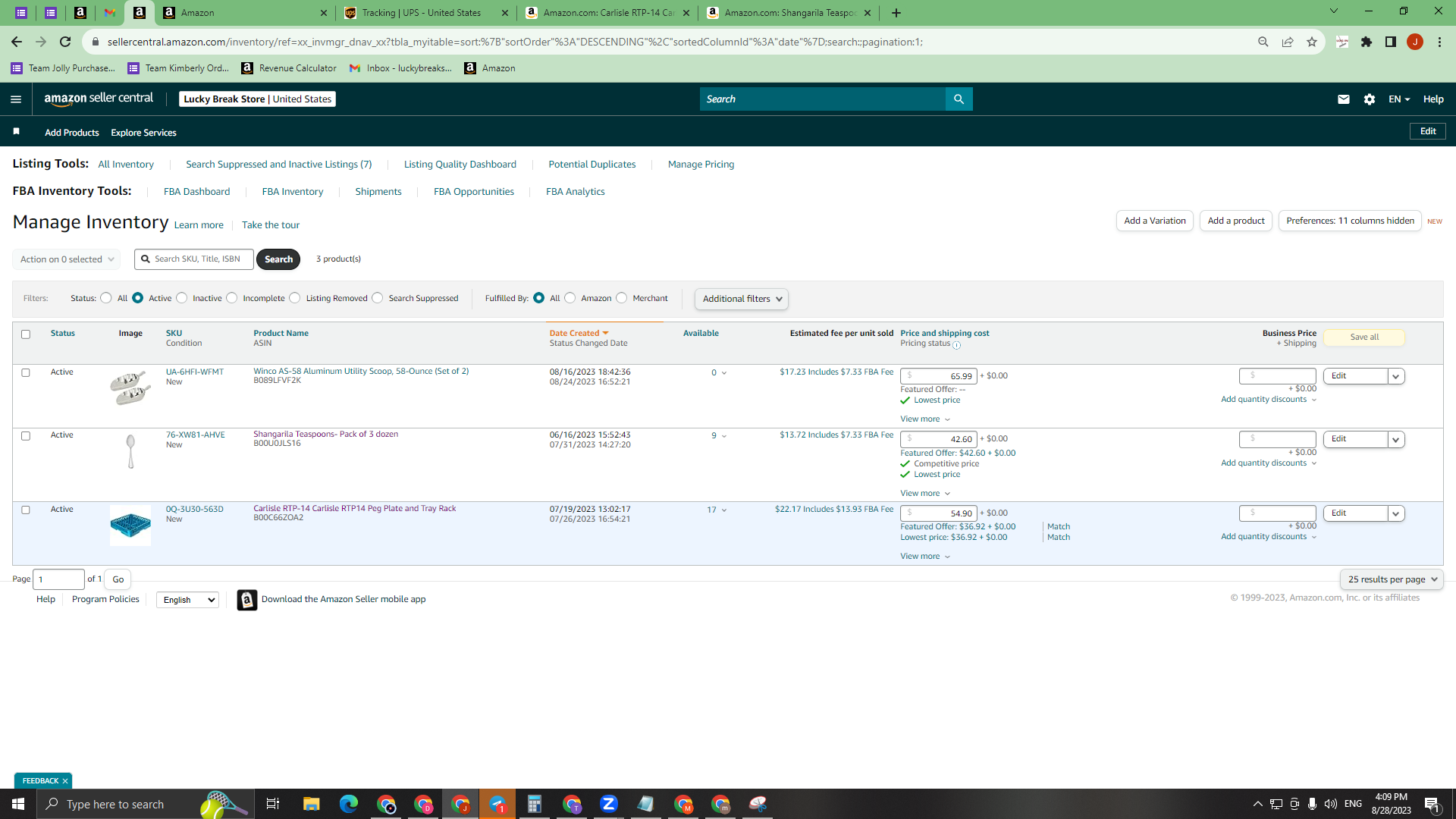Bookmark this page with the star icon
This screenshot has height=819, width=1456.
click(1312, 42)
